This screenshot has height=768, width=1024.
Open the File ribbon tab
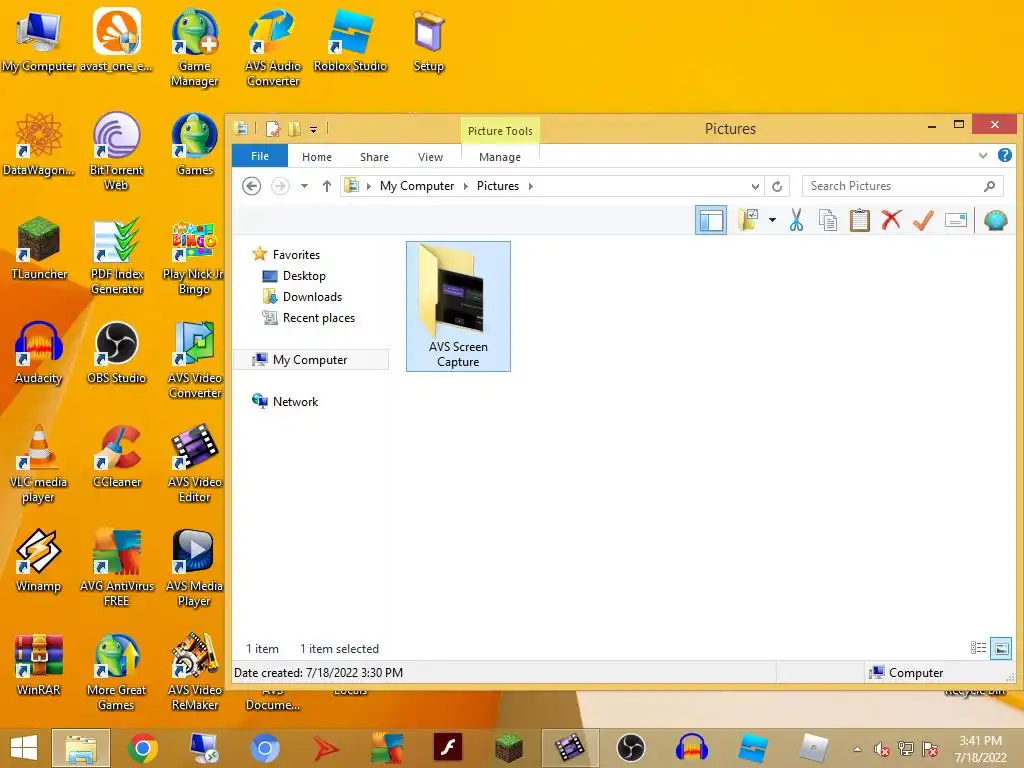pyautogui.click(x=260, y=156)
